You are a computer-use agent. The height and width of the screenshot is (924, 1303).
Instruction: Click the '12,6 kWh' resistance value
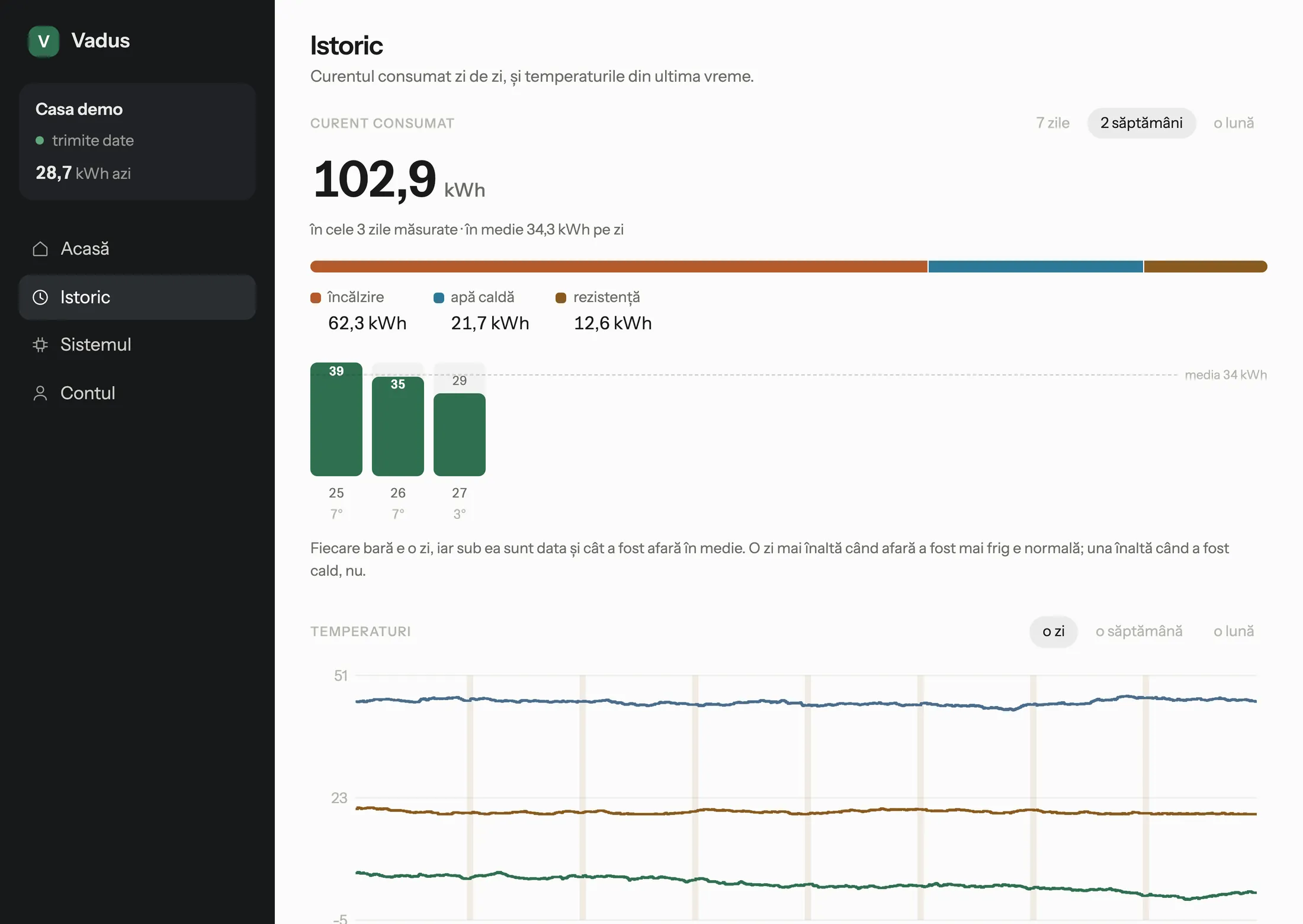pos(612,323)
